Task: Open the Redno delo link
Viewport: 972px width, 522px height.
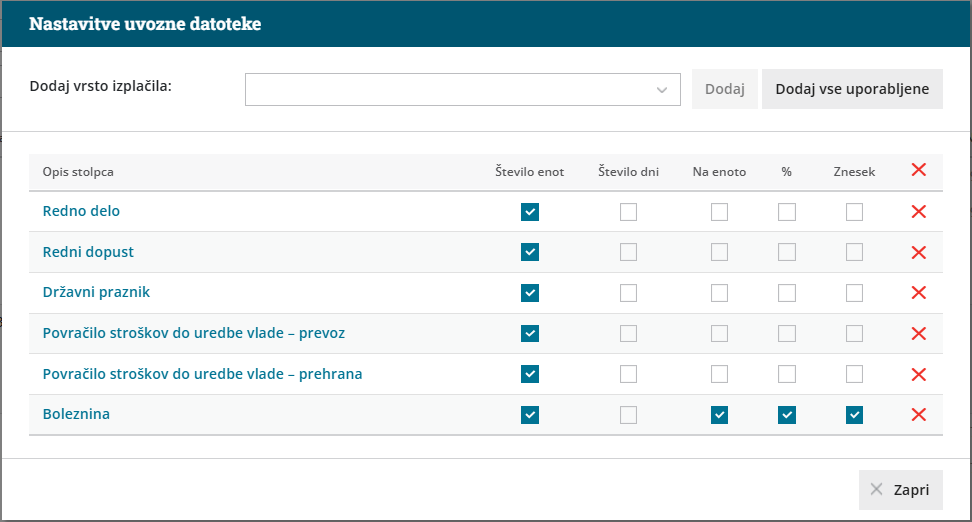Action: [81, 212]
